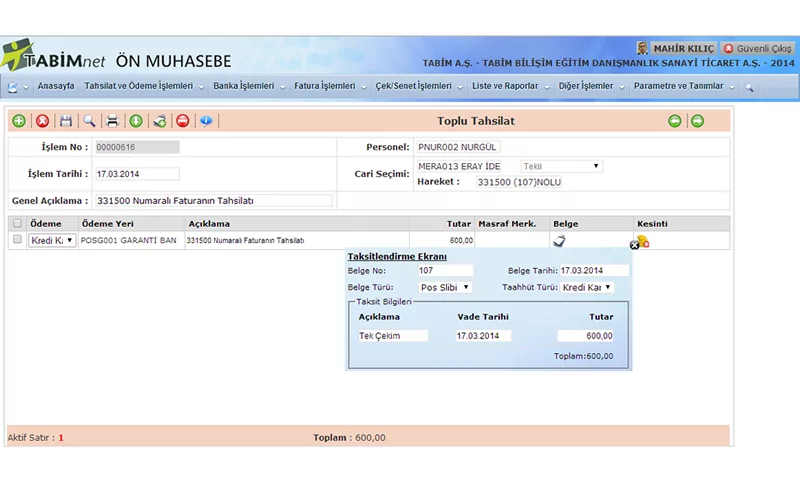Image resolution: width=800 pixels, height=500 pixels.
Task: Open the Anasayfa menu item
Action: pyautogui.click(x=56, y=86)
